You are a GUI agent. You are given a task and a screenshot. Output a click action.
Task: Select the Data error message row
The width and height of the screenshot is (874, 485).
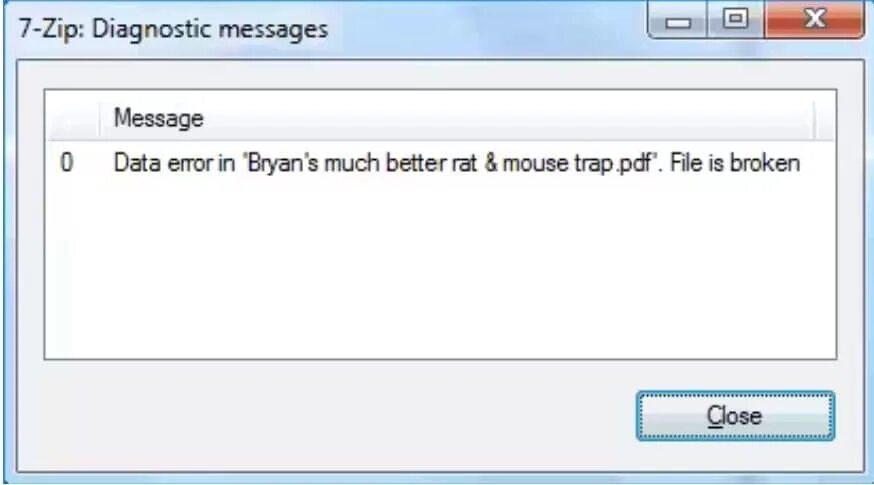click(440, 163)
